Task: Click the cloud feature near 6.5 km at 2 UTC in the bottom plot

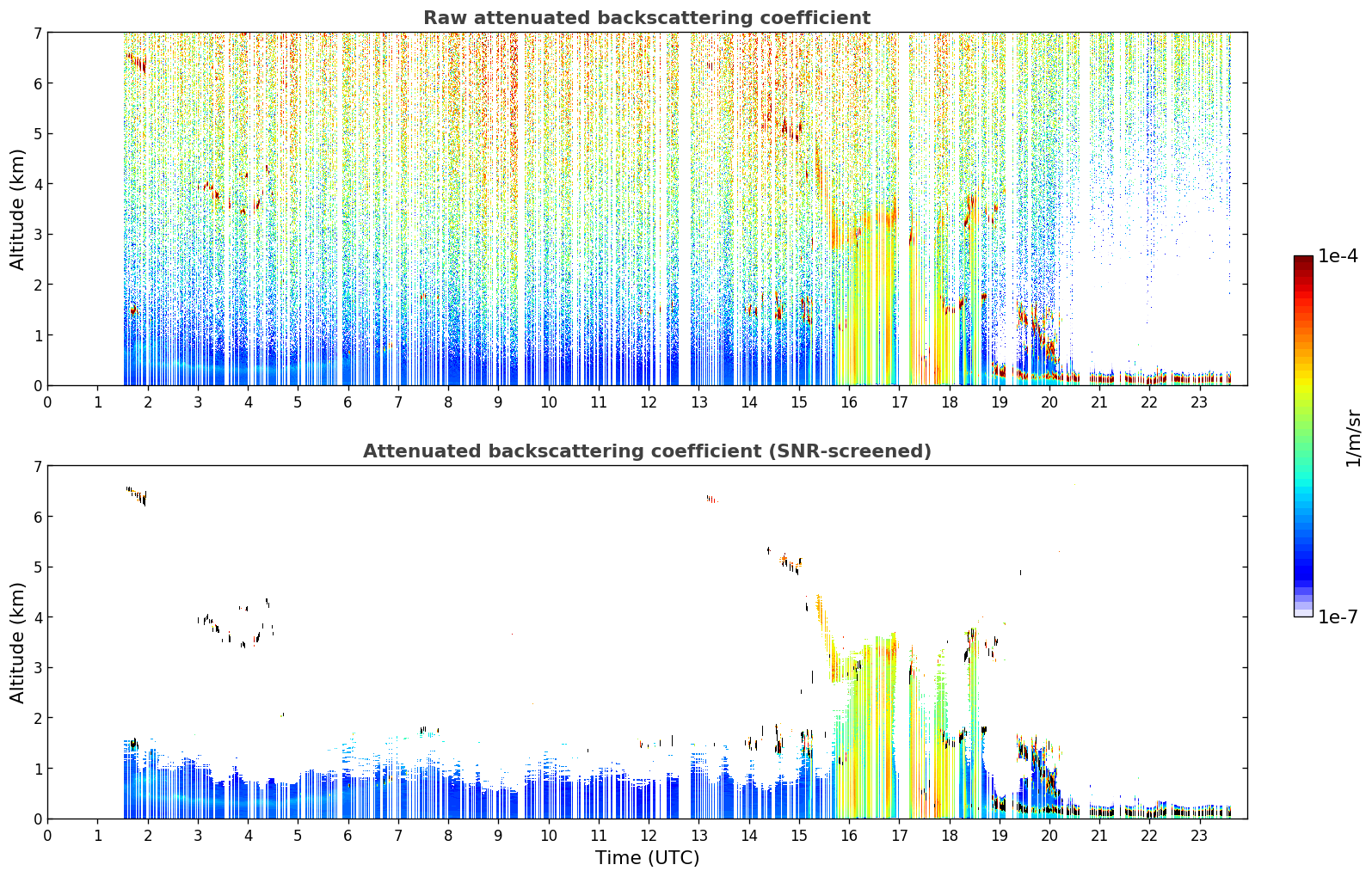Action: tap(137, 496)
